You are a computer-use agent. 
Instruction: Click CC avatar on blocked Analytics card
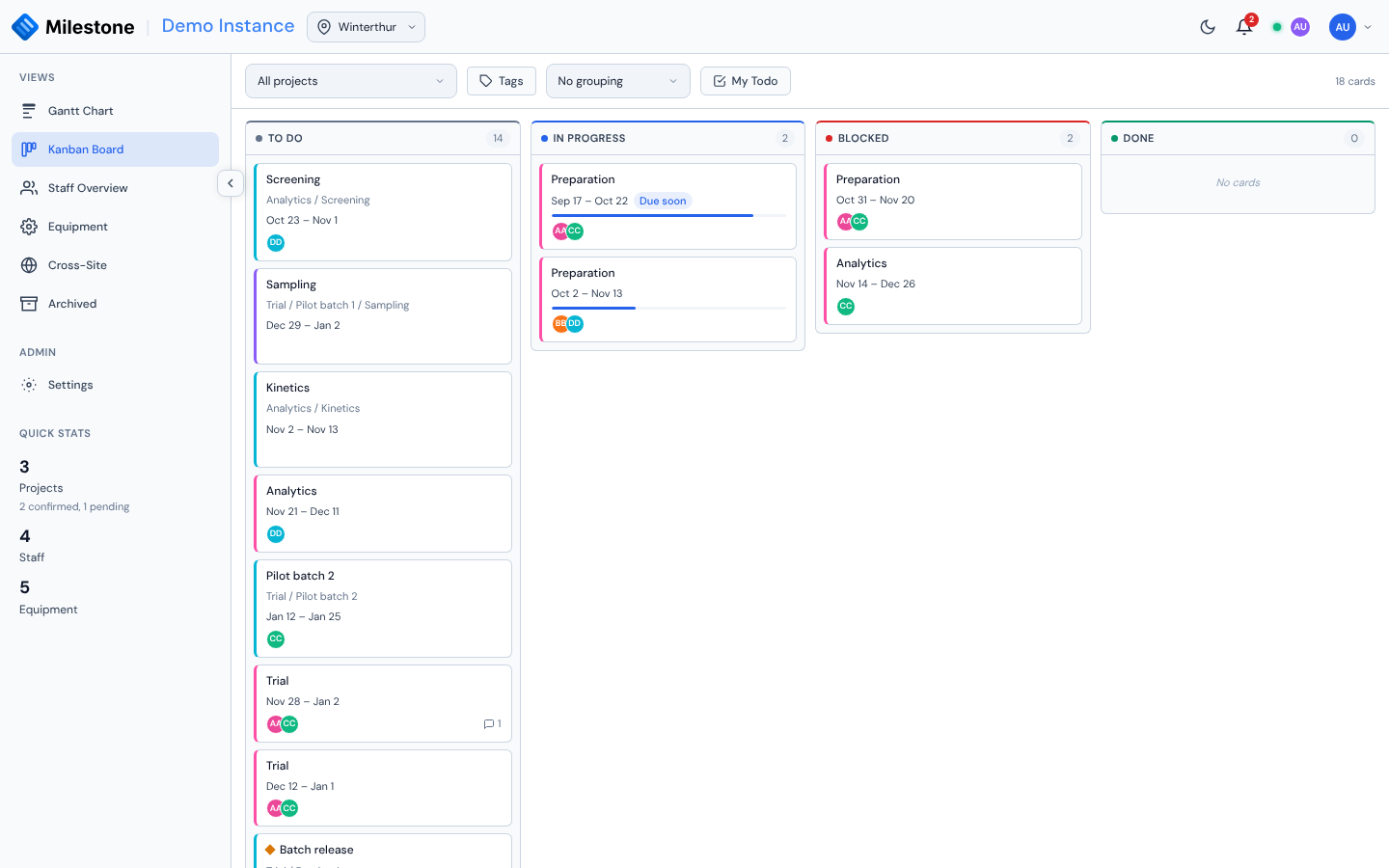[x=846, y=307]
